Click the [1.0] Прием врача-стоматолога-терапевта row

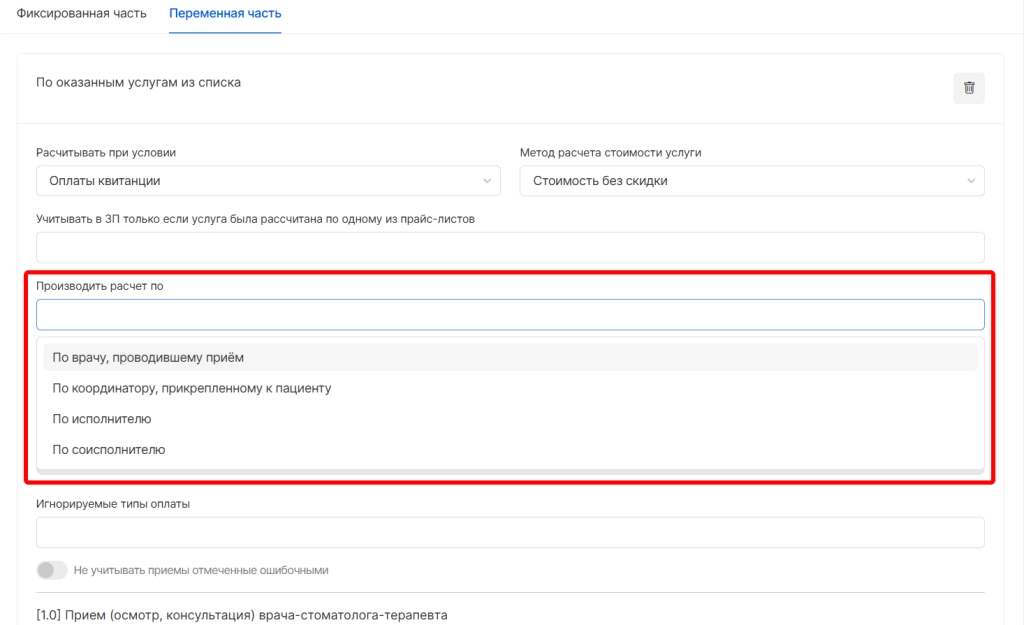(x=241, y=614)
